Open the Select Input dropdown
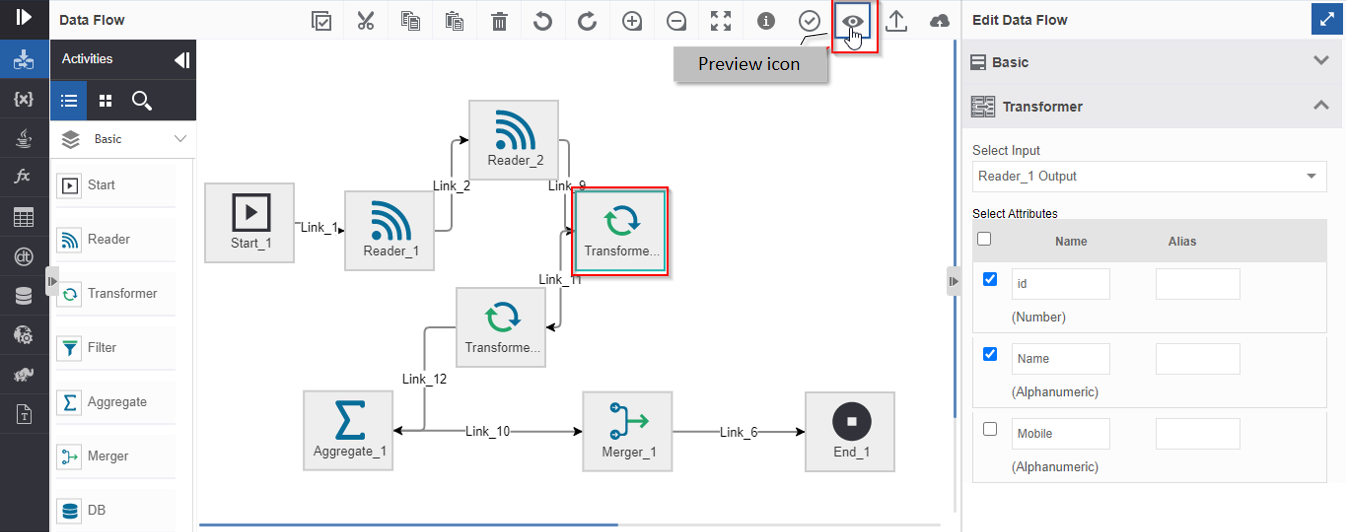This screenshot has height=532, width=1347. tap(1149, 177)
